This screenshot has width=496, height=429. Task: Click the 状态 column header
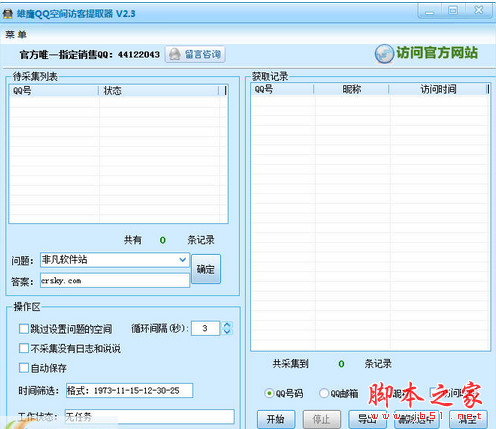159,91
